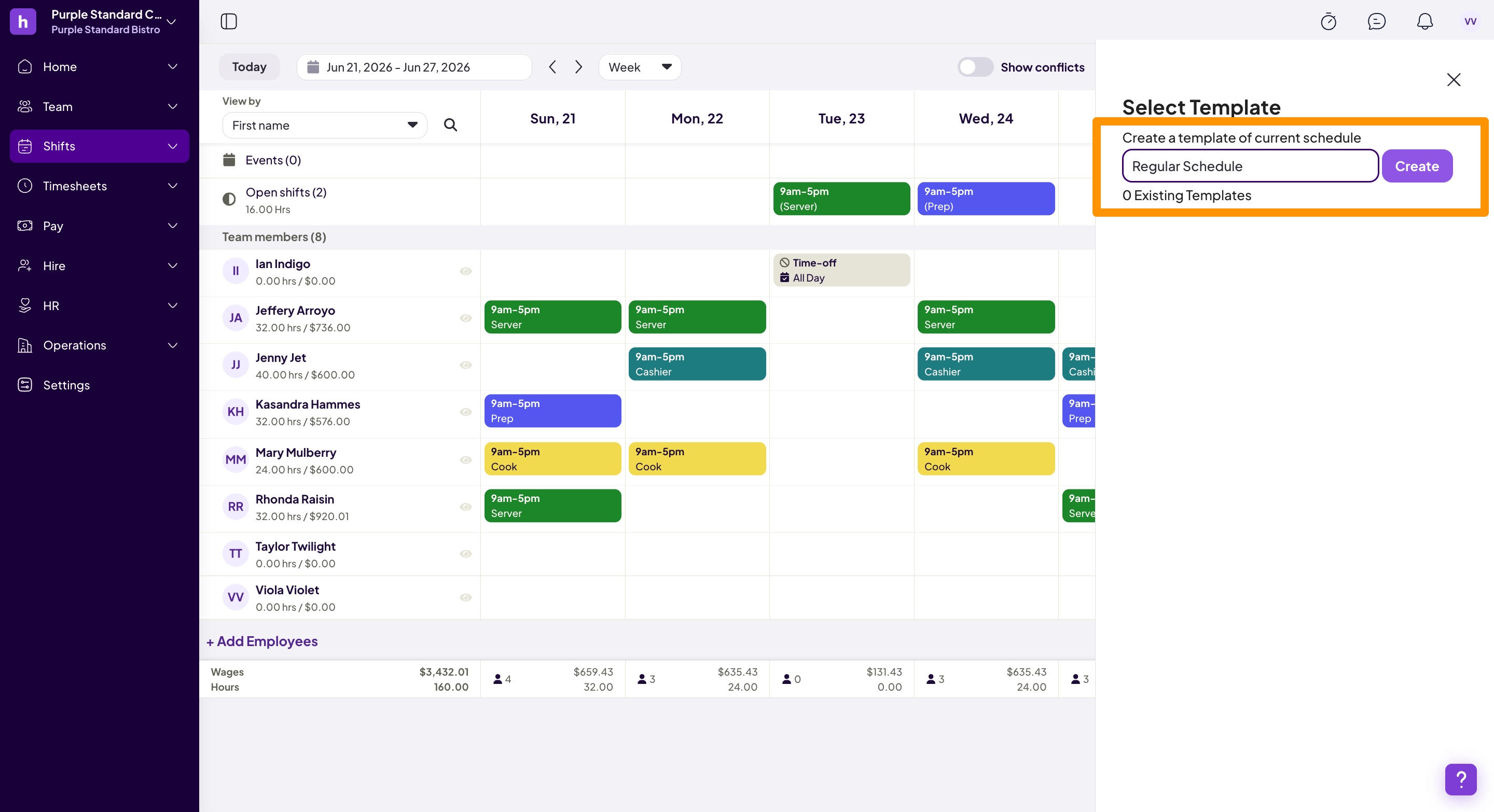
Task: Open the VV user avatar menu
Action: 1470,21
